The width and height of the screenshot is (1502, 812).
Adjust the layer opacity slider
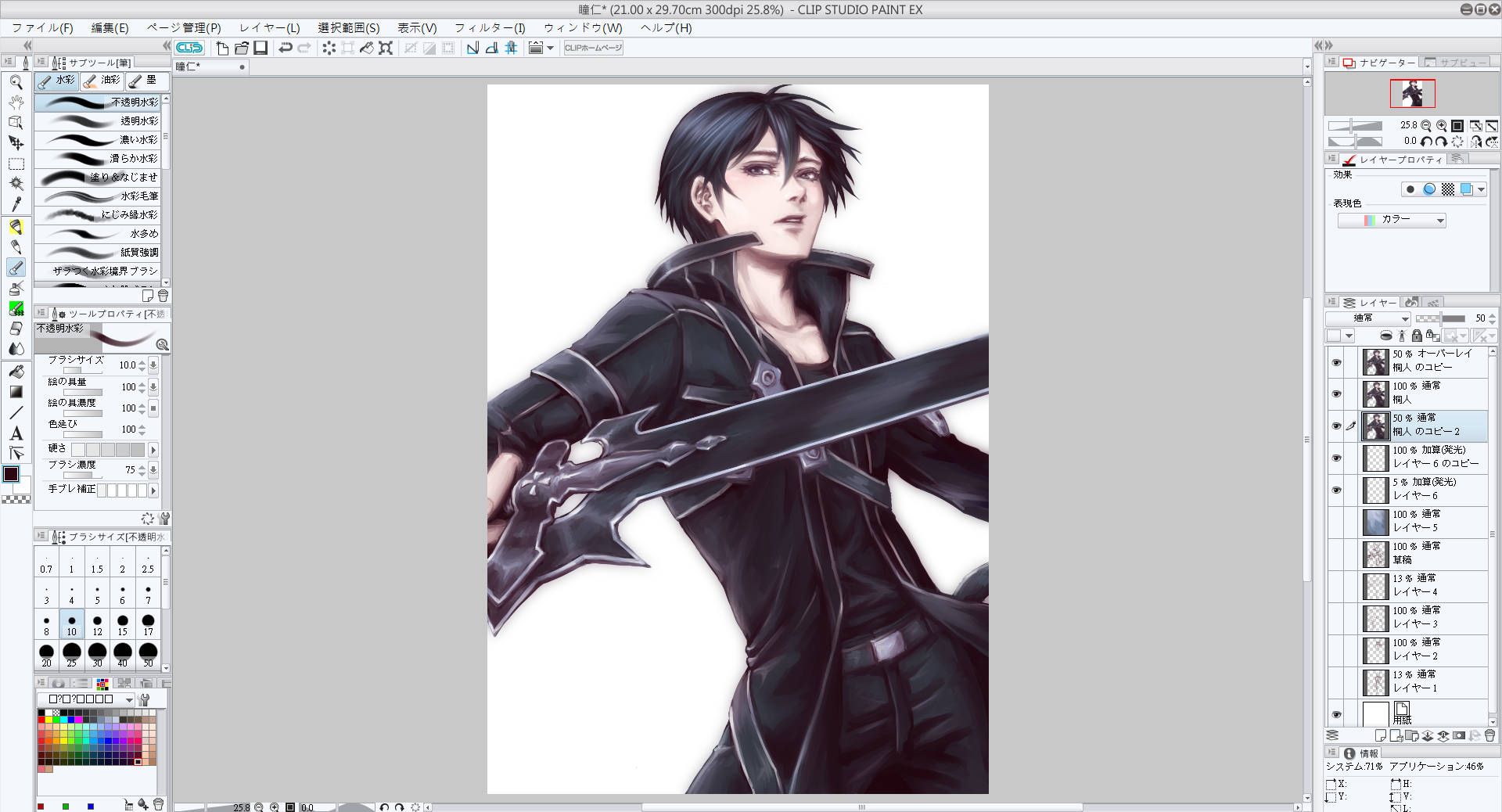(1441, 318)
